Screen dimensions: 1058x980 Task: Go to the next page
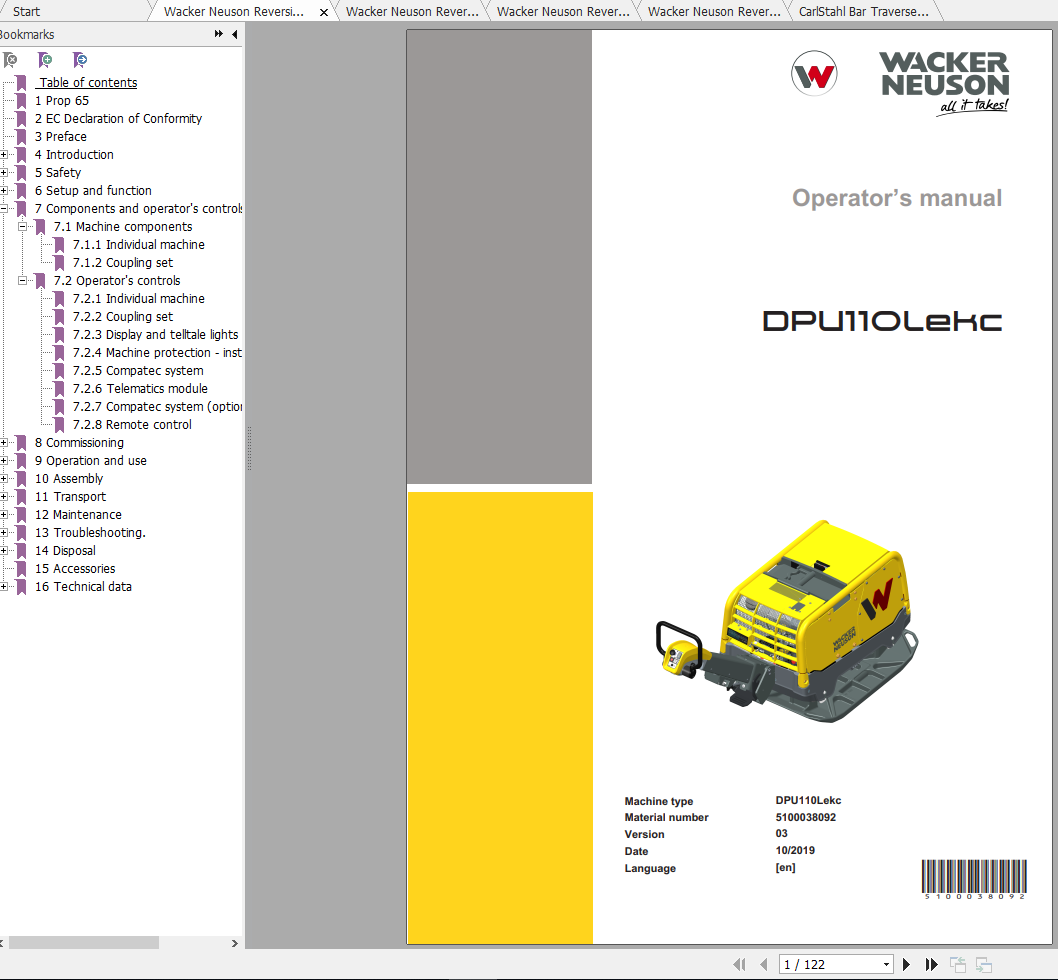coord(907,964)
